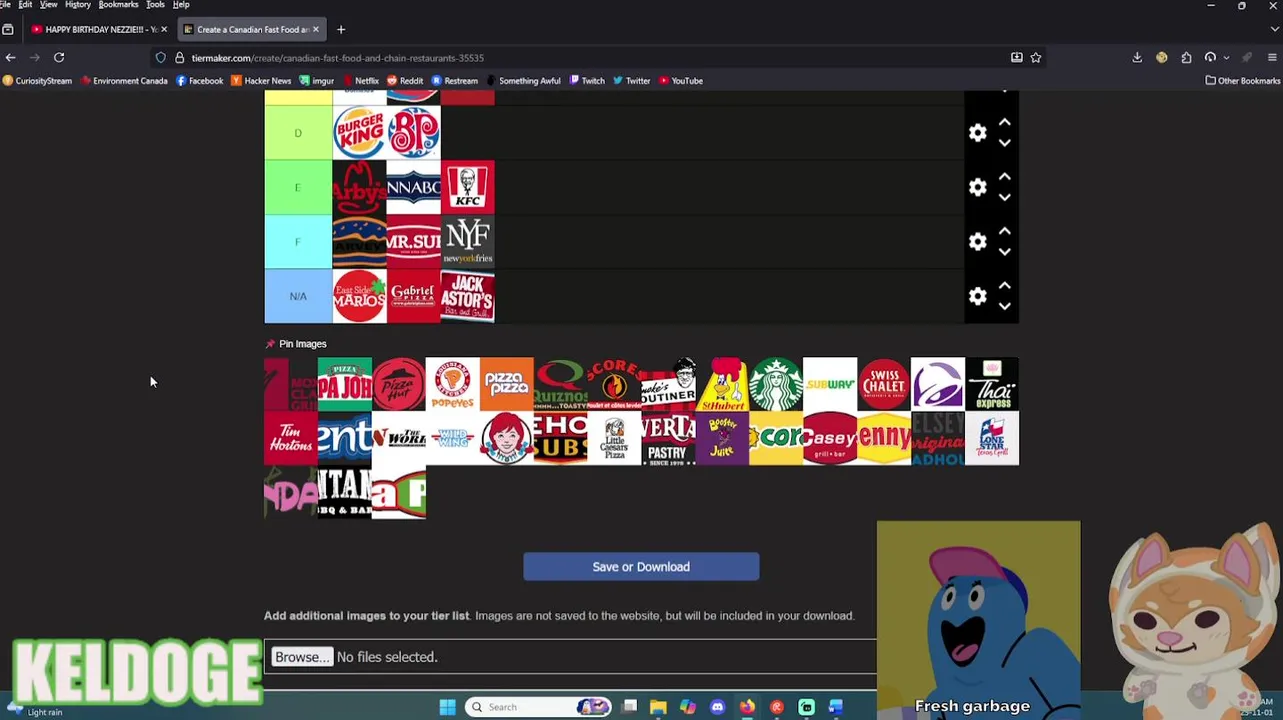The height and width of the screenshot is (720, 1283).
Task: Move tier F row up
Action: (x=1004, y=231)
